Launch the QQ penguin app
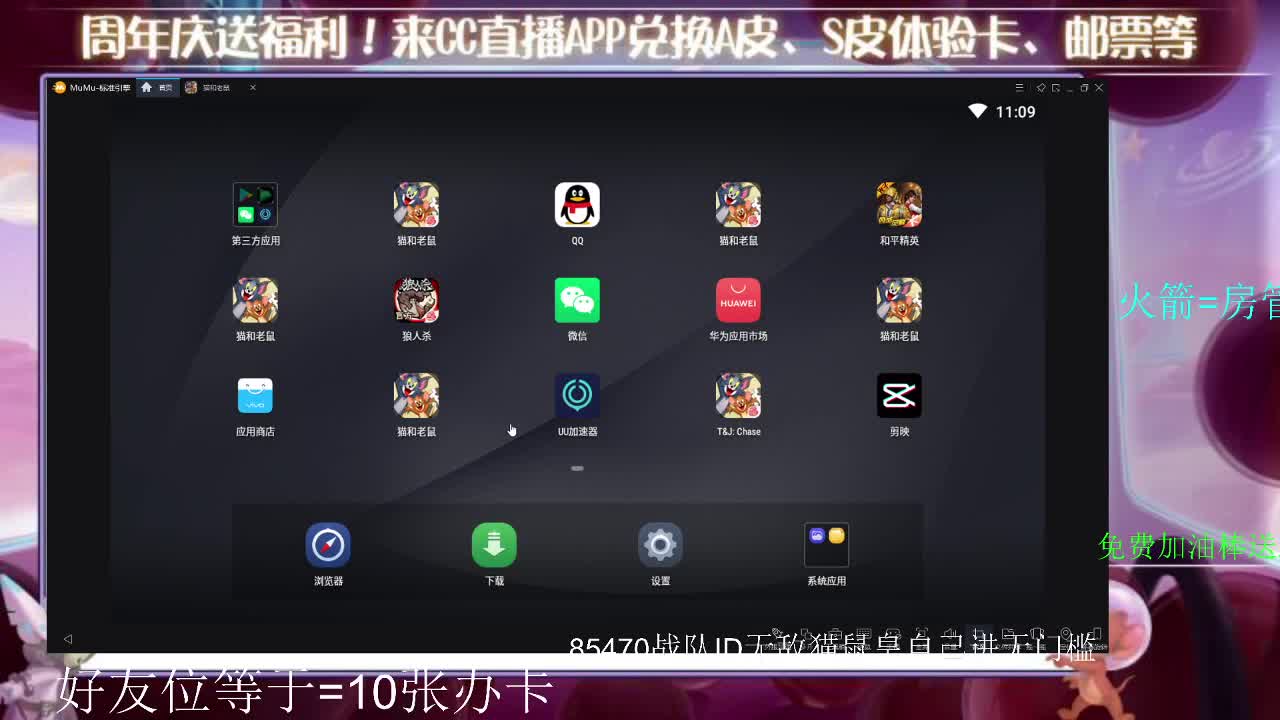The image size is (1280, 720). (577, 205)
